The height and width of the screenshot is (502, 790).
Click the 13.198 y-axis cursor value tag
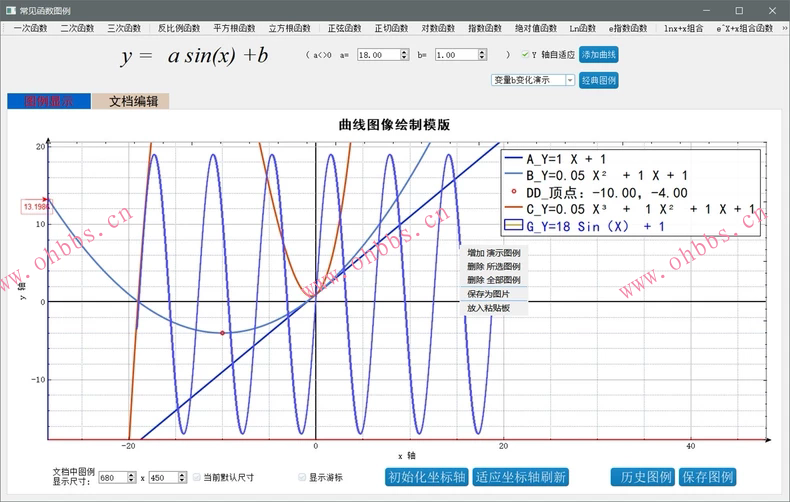[x=34, y=207]
